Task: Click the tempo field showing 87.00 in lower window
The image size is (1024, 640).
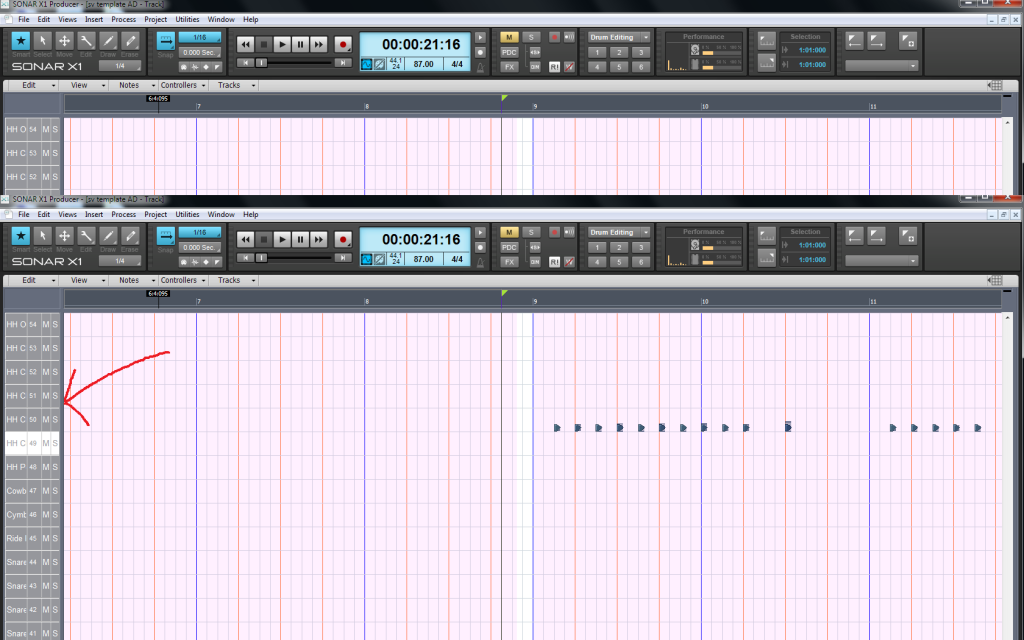Action: click(x=423, y=258)
